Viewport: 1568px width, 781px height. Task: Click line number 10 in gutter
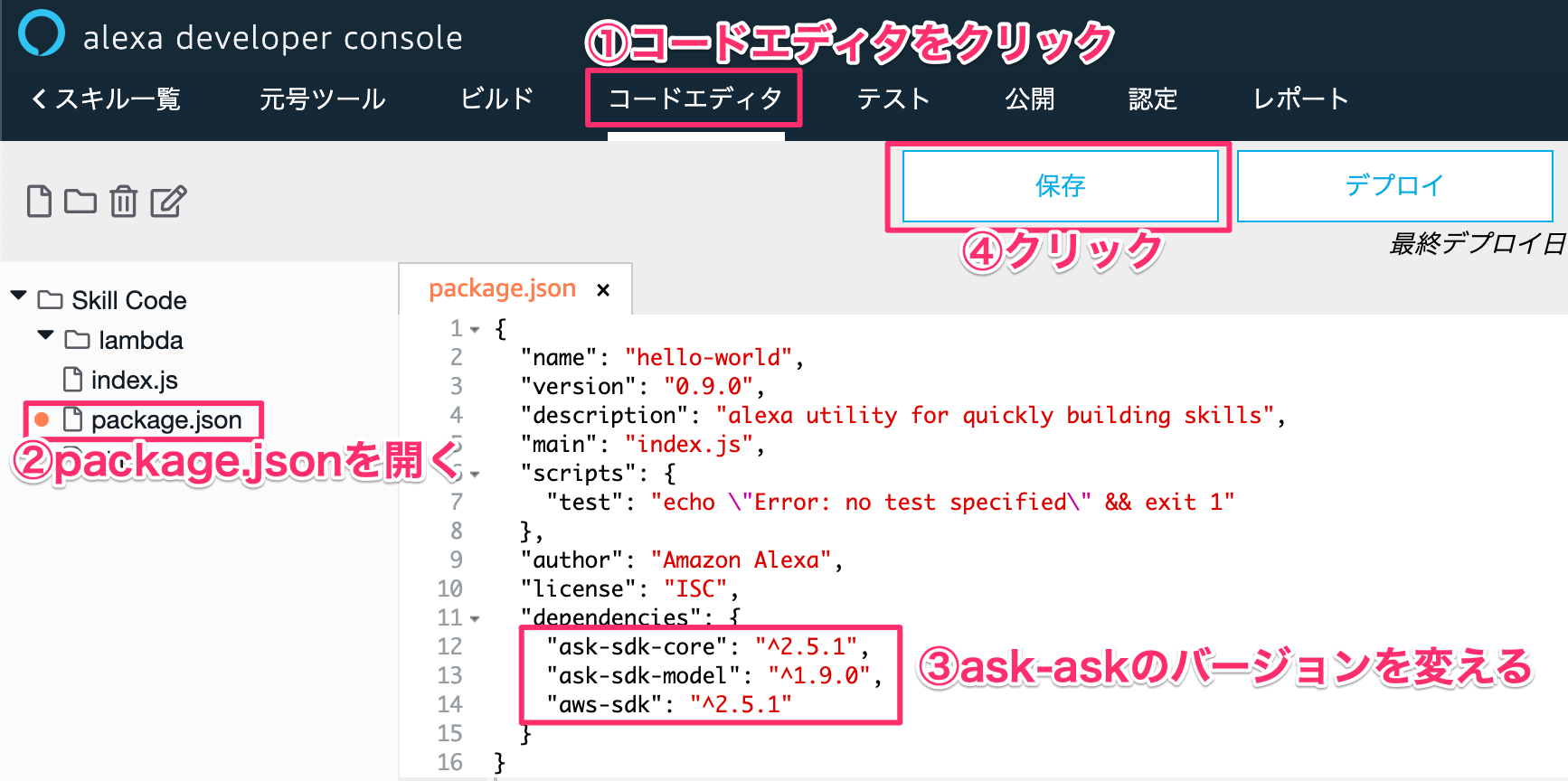pos(450,589)
